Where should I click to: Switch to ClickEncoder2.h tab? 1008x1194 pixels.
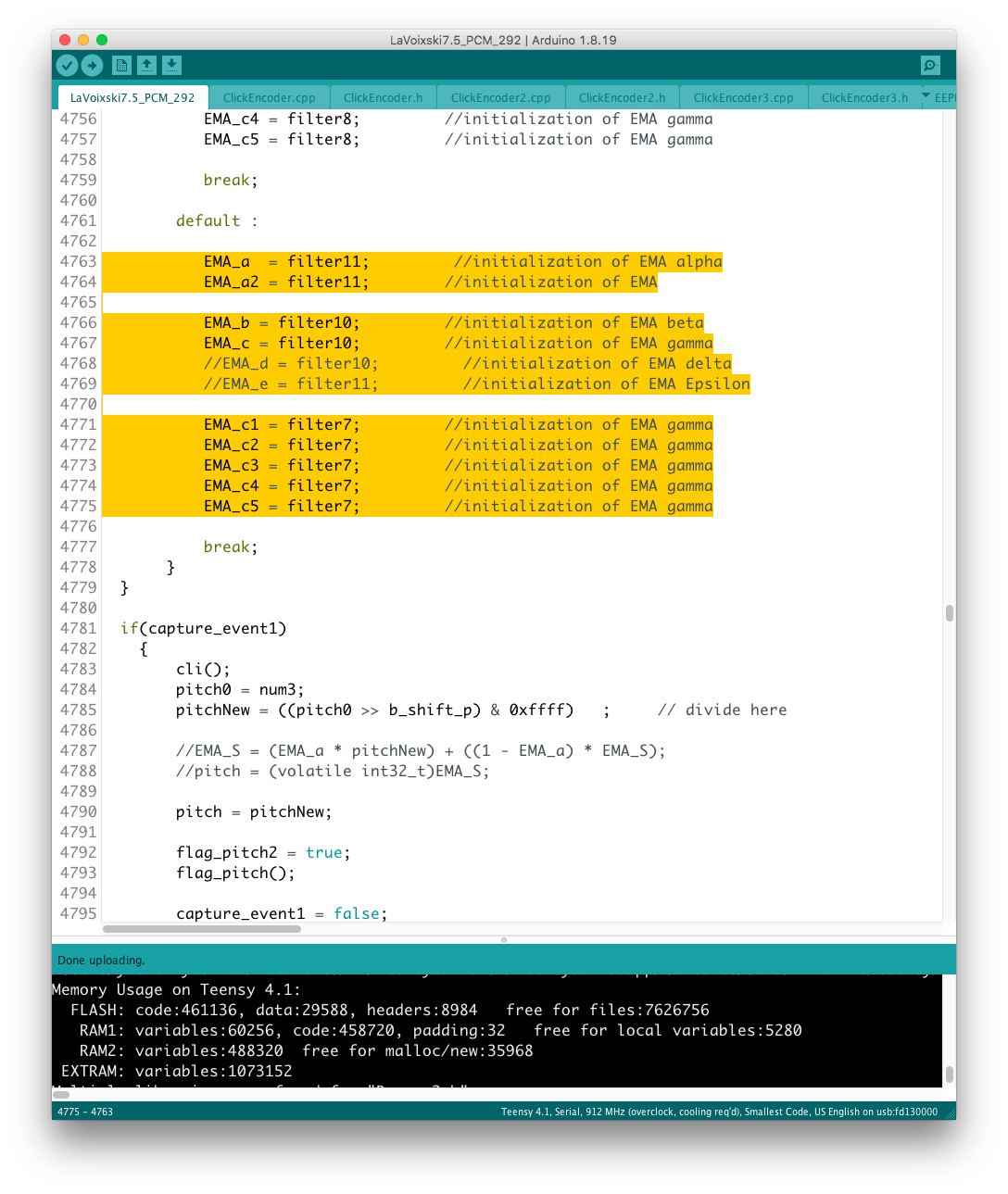click(x=622, y=97)
